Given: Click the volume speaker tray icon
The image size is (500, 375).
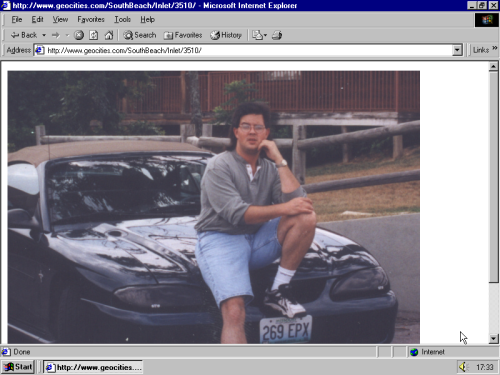Looking at the screenshot, I should point(463,367).
